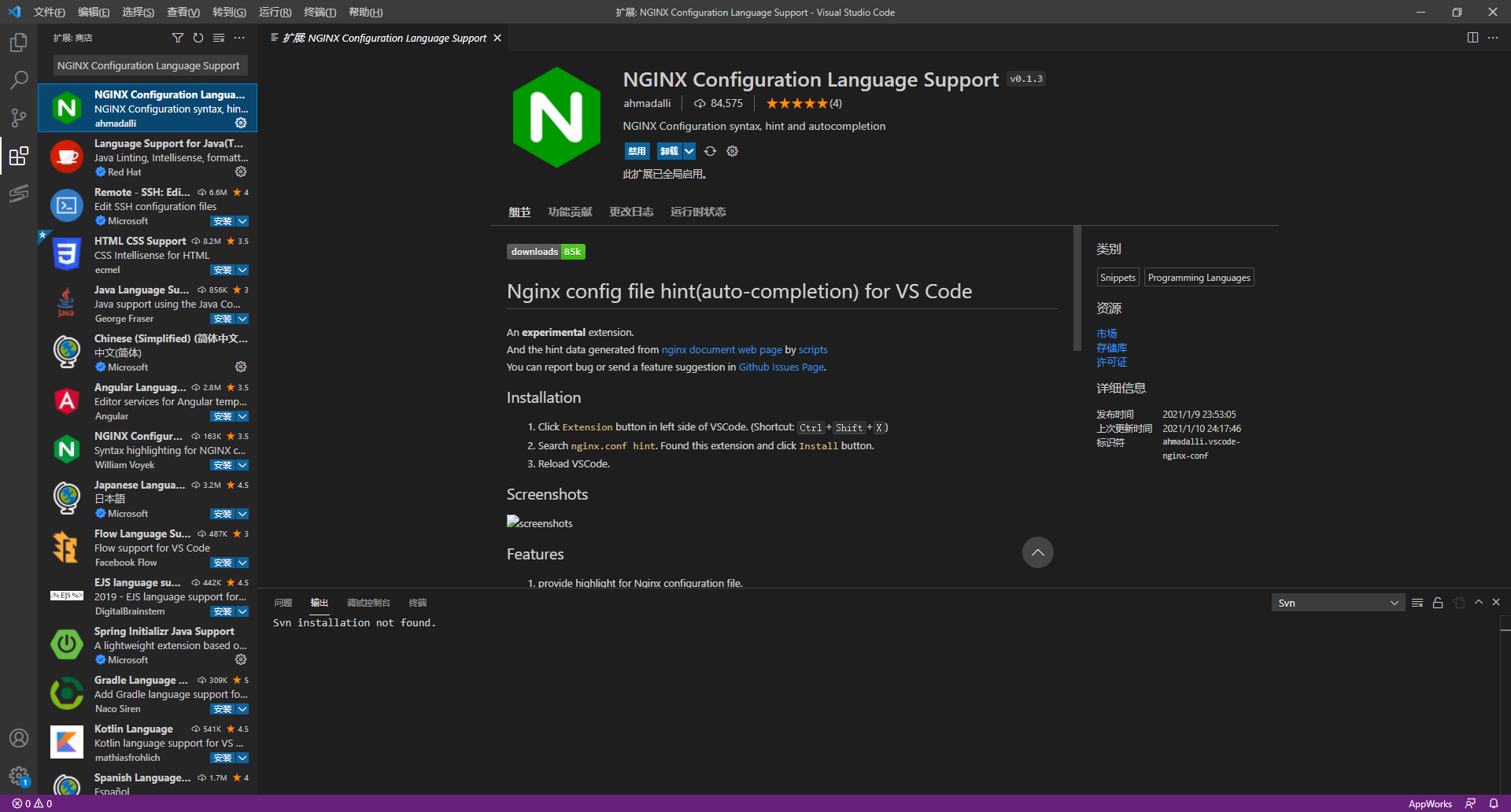Image resolution: width=1511 pixels, height=812 pixels.
Task: Maximize the bottom panel with chevron up
Action: [1479, 602]
